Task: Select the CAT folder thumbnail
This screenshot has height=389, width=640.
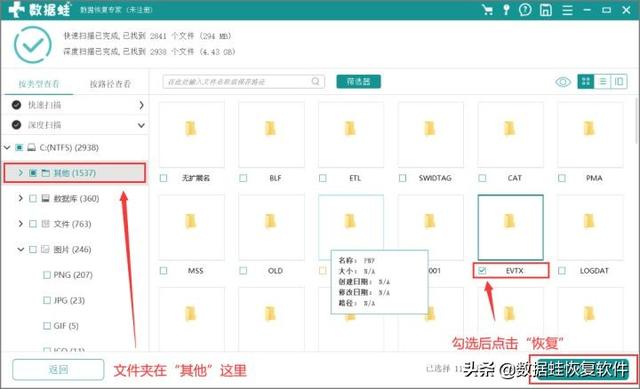Action: pyautogui.click(x=511, y=134)
